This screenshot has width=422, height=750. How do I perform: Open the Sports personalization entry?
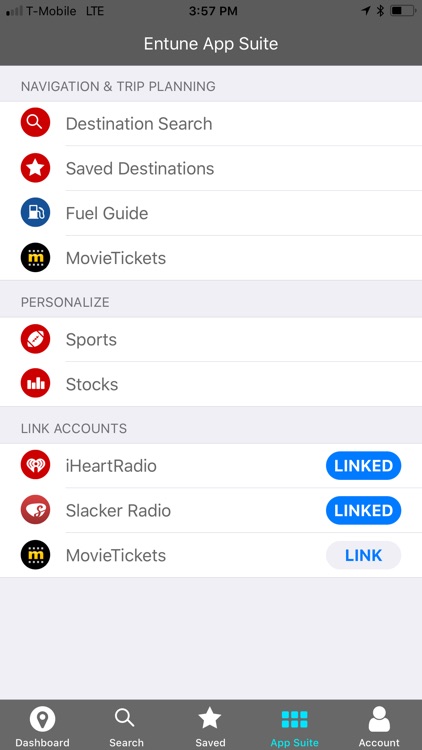[x=211, y=340]
